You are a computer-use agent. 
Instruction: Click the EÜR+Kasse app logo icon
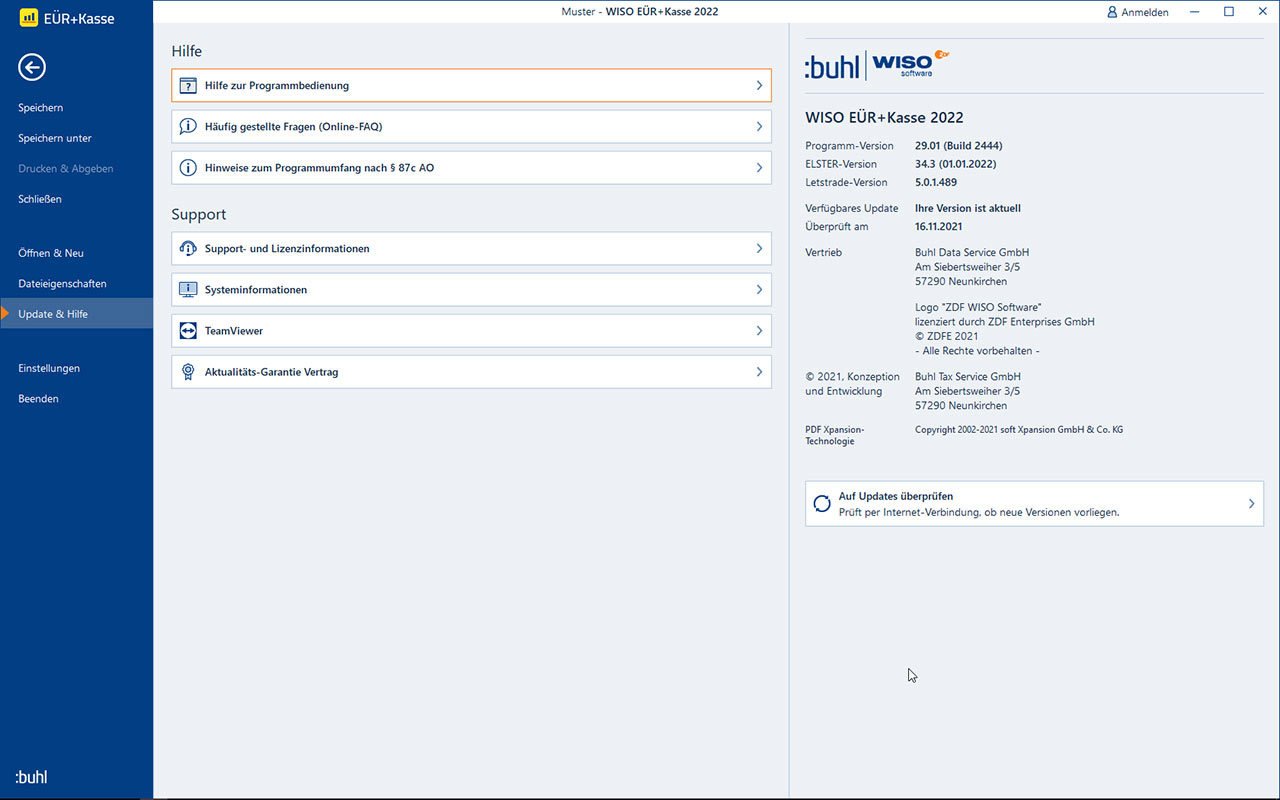[29, 17]
